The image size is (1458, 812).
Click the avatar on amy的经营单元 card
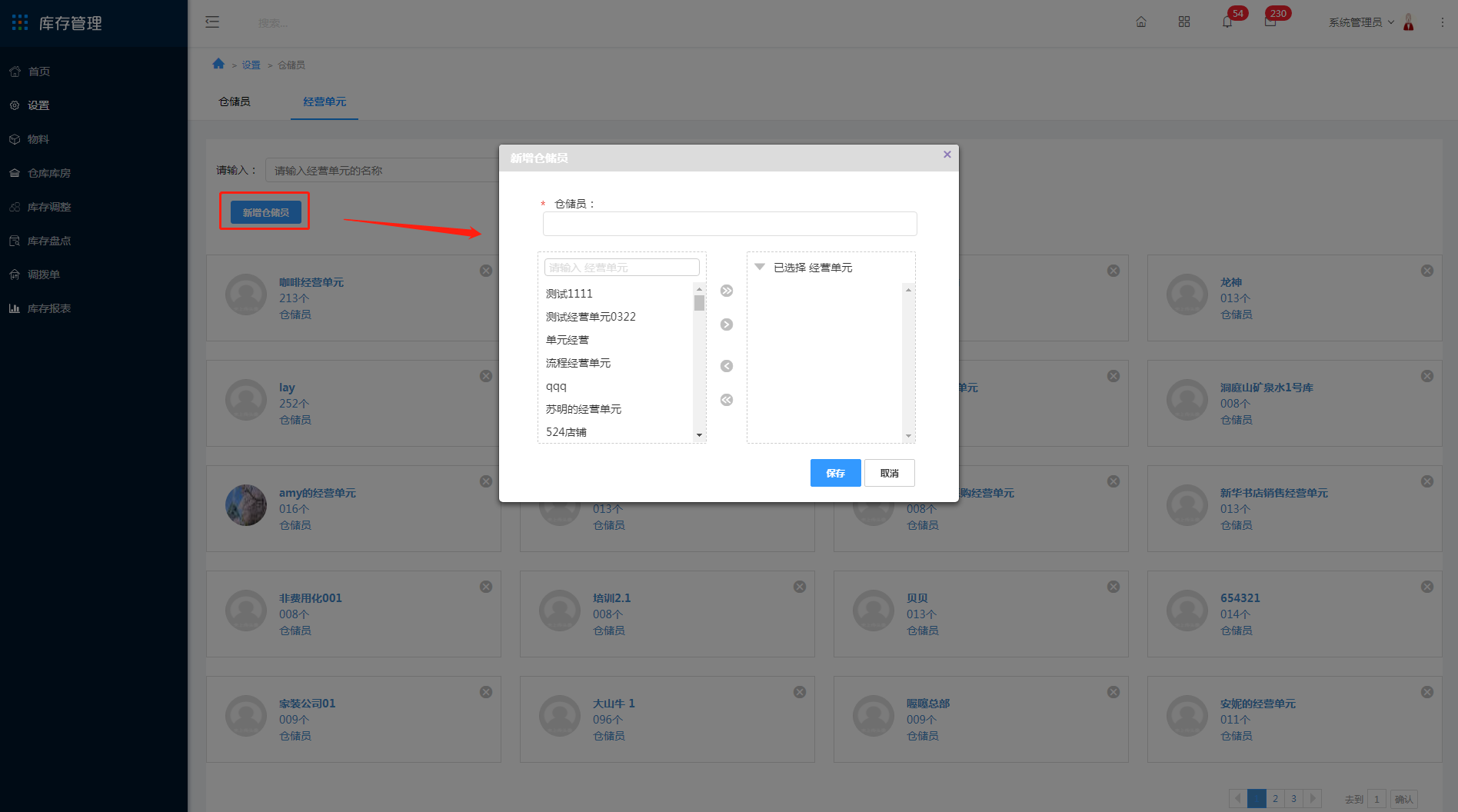click(246, 505)
